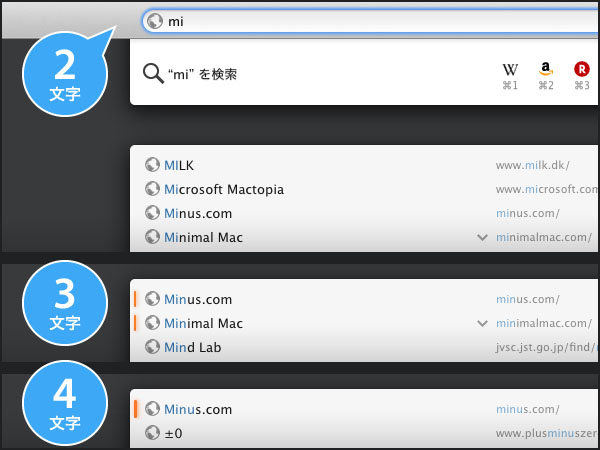Click the blue 3文字 badge
The width and height of the screenshot is (600, 450).
click(65, 304)
